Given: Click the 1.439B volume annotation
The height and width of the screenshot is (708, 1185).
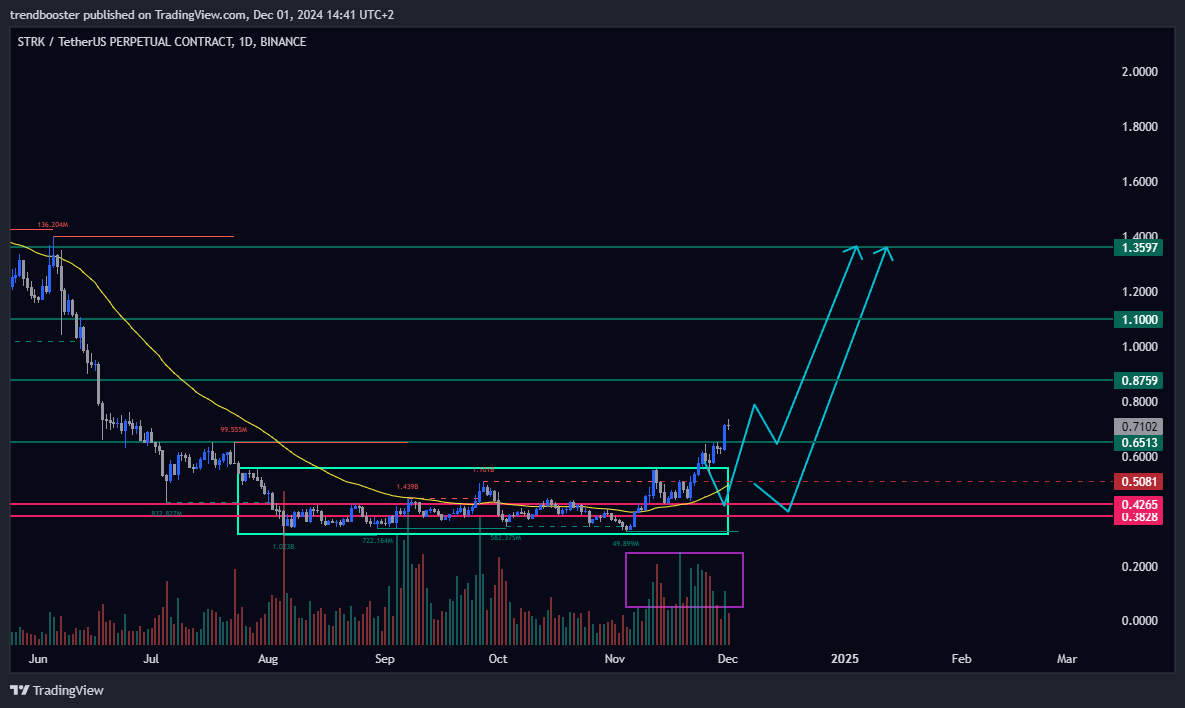Looking at the screenshot, I should tap(408, 487).
